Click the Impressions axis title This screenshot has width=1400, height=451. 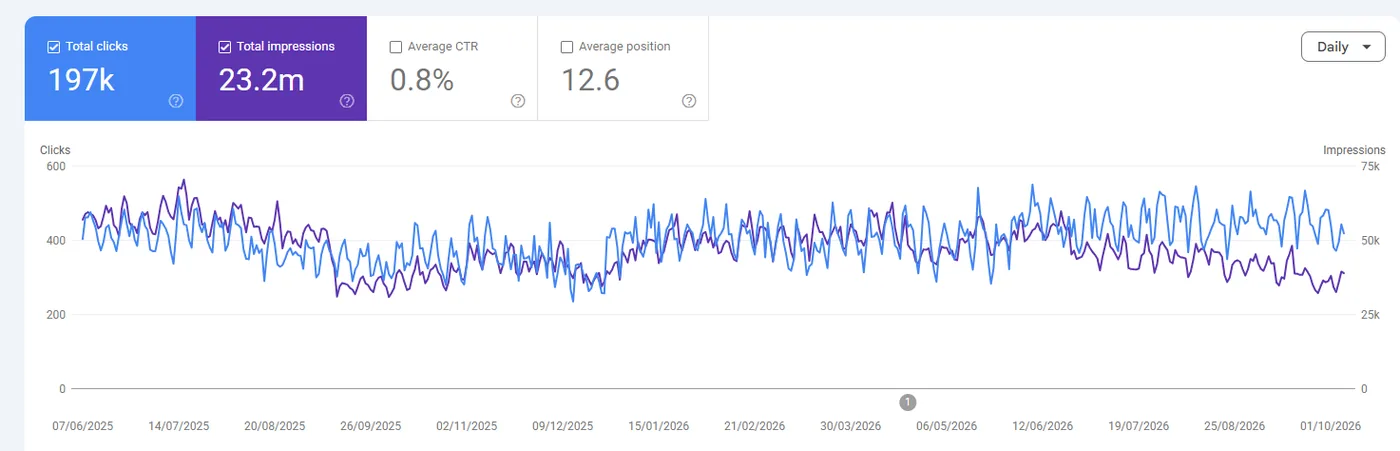[1354, 150]
